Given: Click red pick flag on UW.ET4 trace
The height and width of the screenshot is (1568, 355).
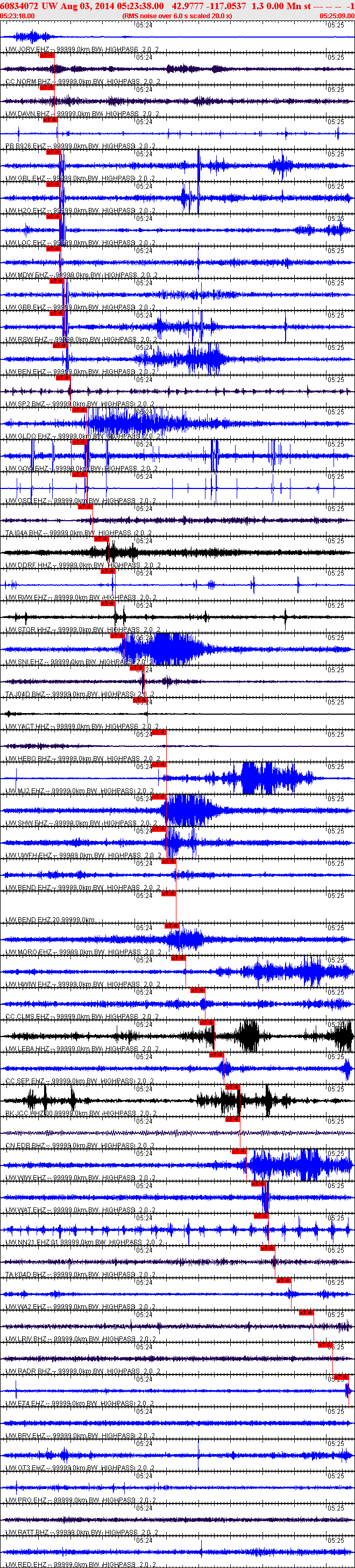Looking at the screenshot, I should point(340,1377).
